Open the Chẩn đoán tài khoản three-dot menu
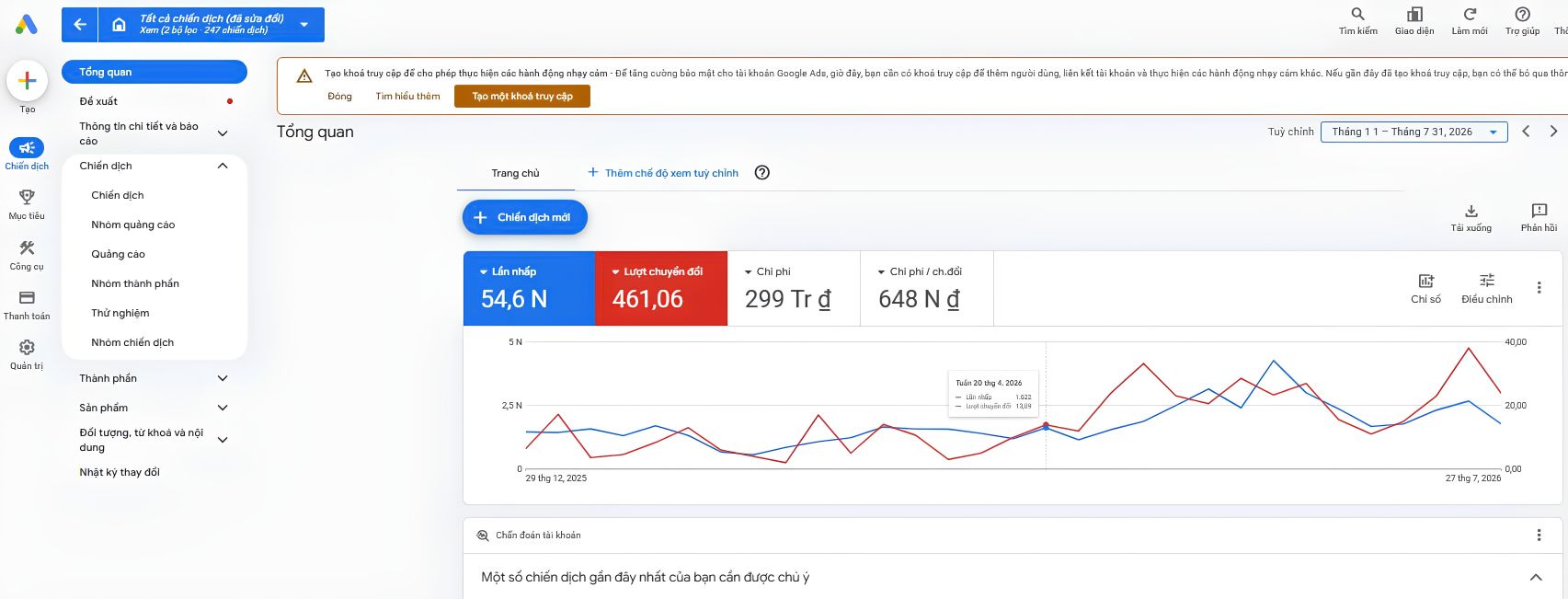This screenshot has width=1568, height=599. [1539, 535]
